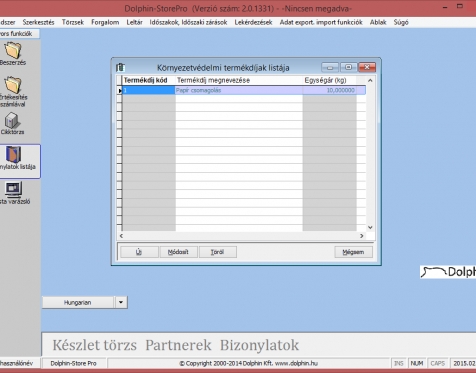Click the list's scroll left arrow

[x=121, y=236]
